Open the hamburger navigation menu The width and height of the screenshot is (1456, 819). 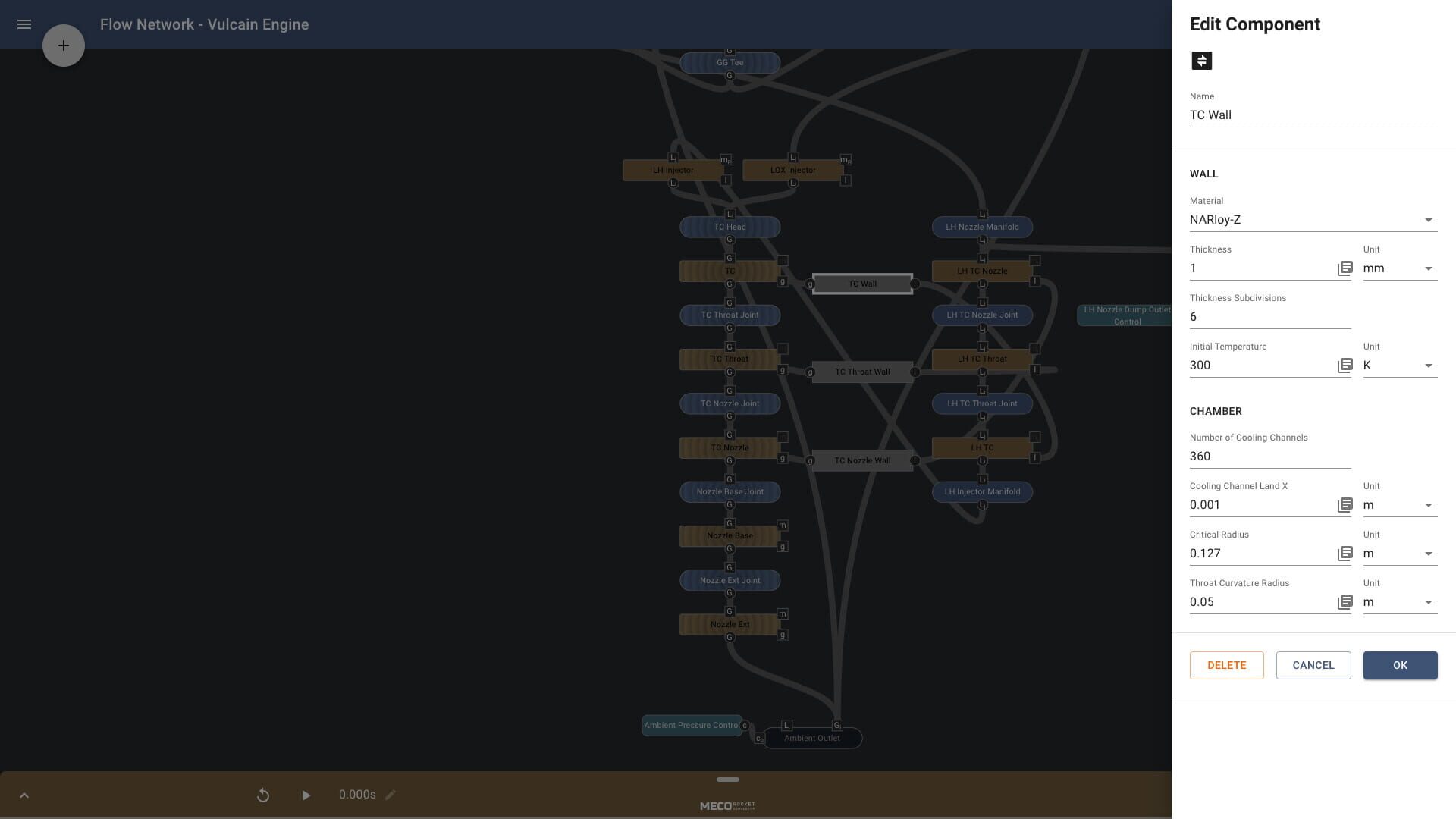tap(24, 24)
